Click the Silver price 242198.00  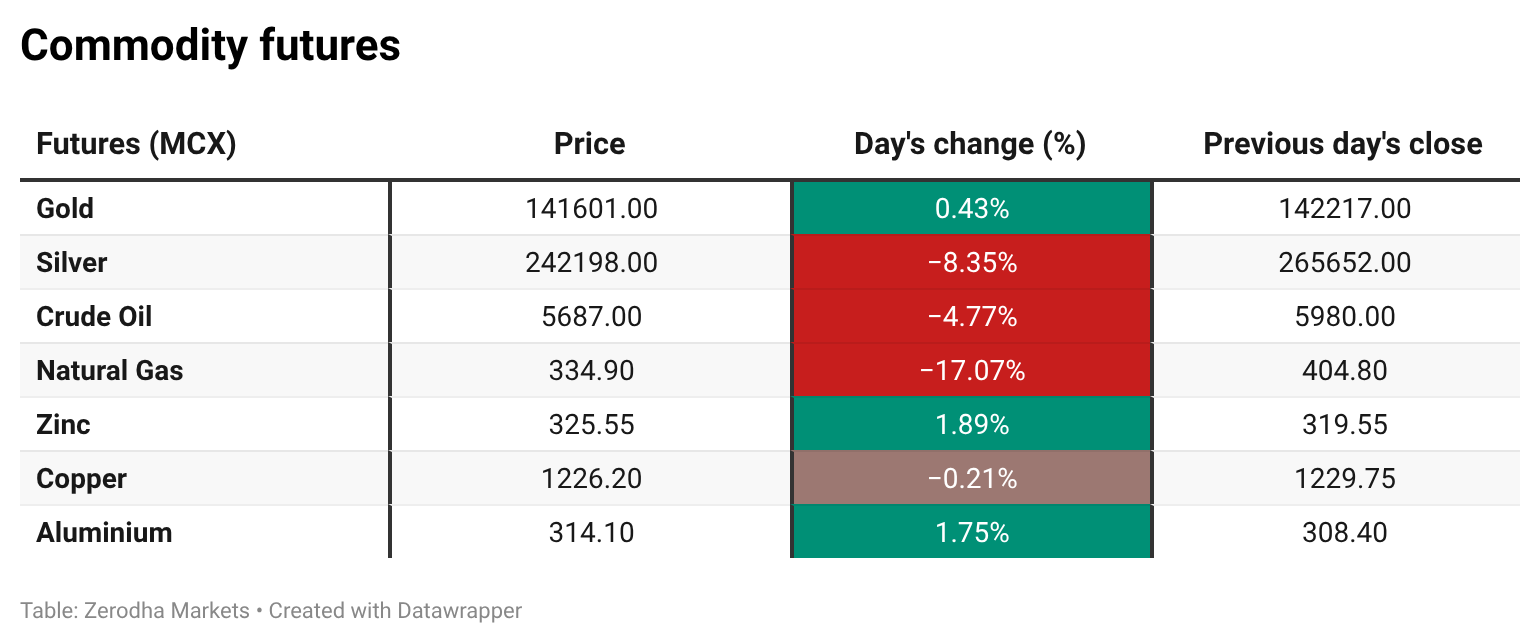591,263
